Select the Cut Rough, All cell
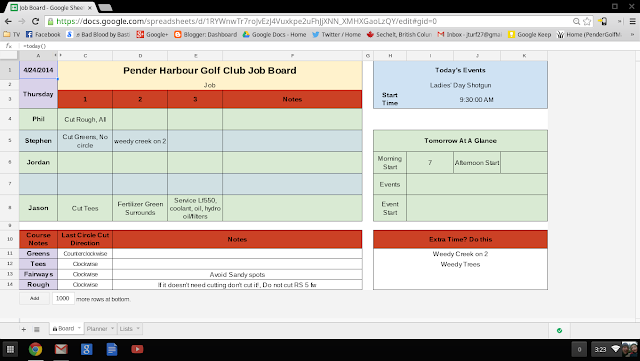This screenshot has width=640, height=361. (x=85, y=119)
